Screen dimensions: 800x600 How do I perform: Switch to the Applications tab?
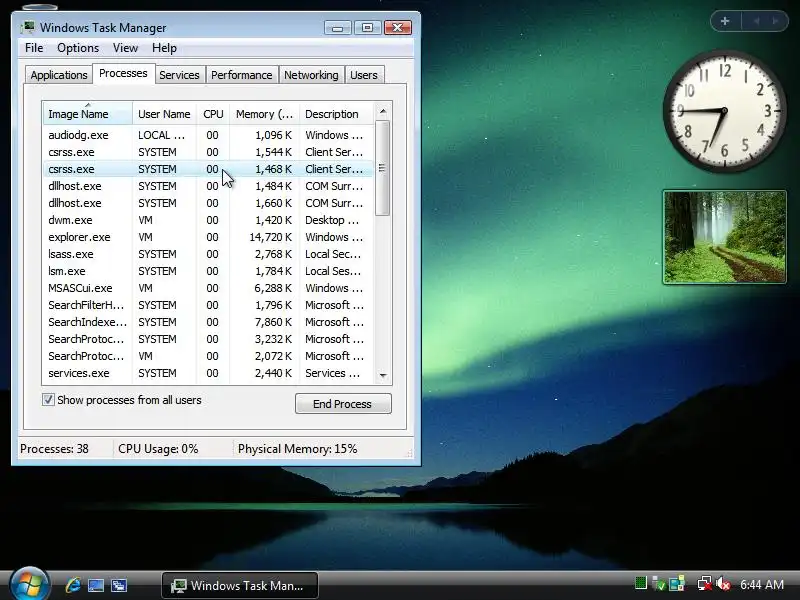coord(59,75)
